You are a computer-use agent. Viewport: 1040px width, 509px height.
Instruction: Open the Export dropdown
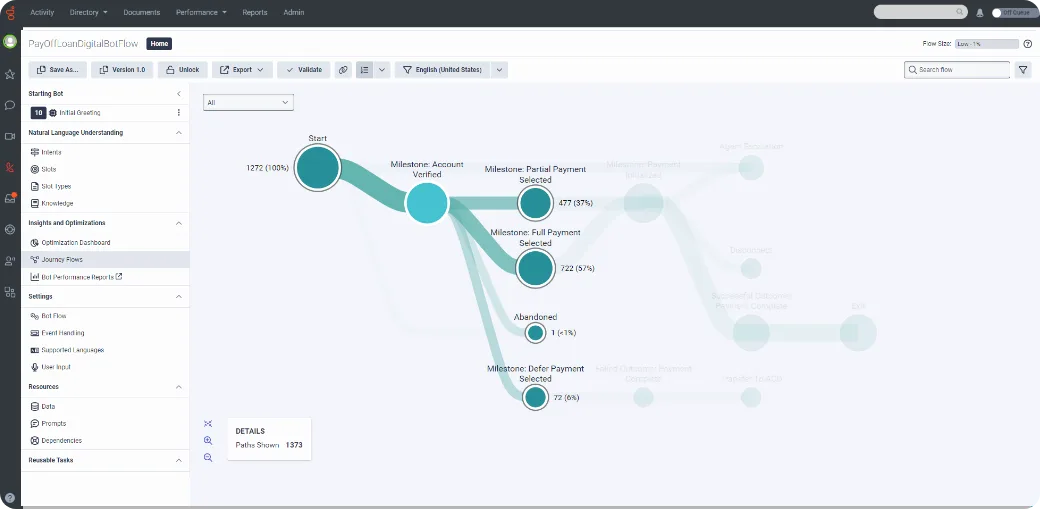[x=242, y=70]
